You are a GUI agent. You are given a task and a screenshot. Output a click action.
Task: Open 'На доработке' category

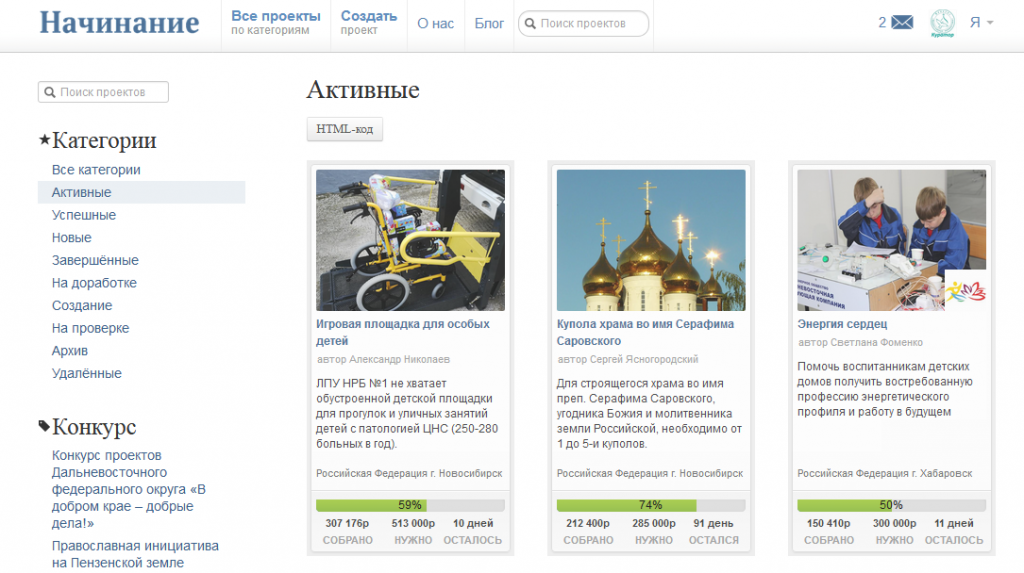pos(94,283)
